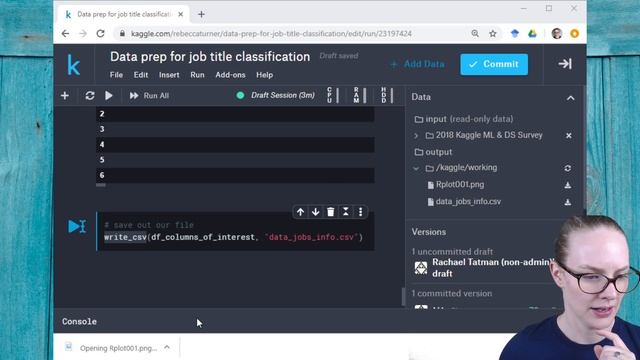
Task: Click Add Data button
Action: 418,64
